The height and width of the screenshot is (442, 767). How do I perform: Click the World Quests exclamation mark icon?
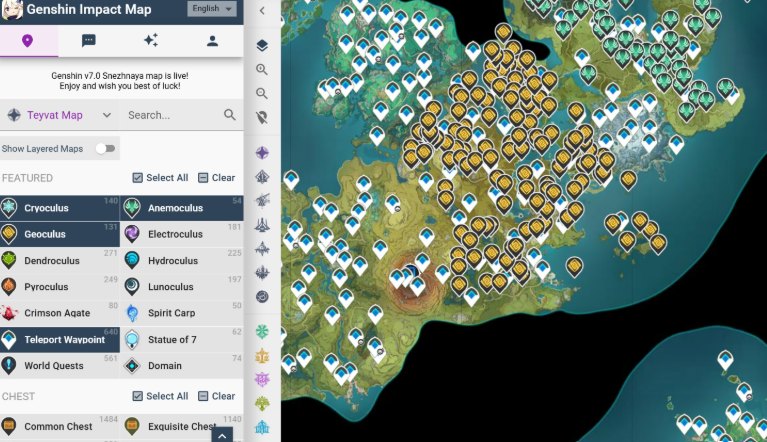pyautogui.click(x=9, y=366)
